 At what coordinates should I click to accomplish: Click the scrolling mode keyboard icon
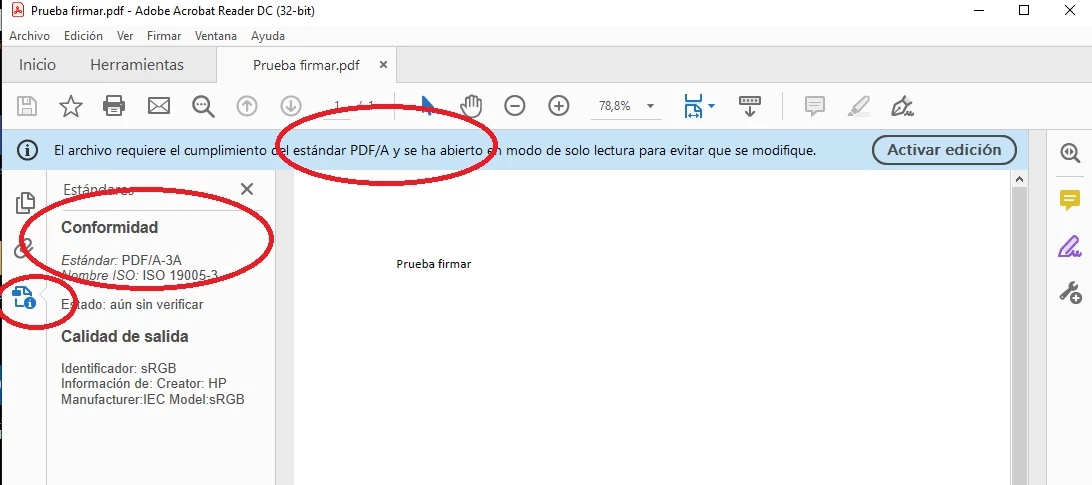coord(749,106)
